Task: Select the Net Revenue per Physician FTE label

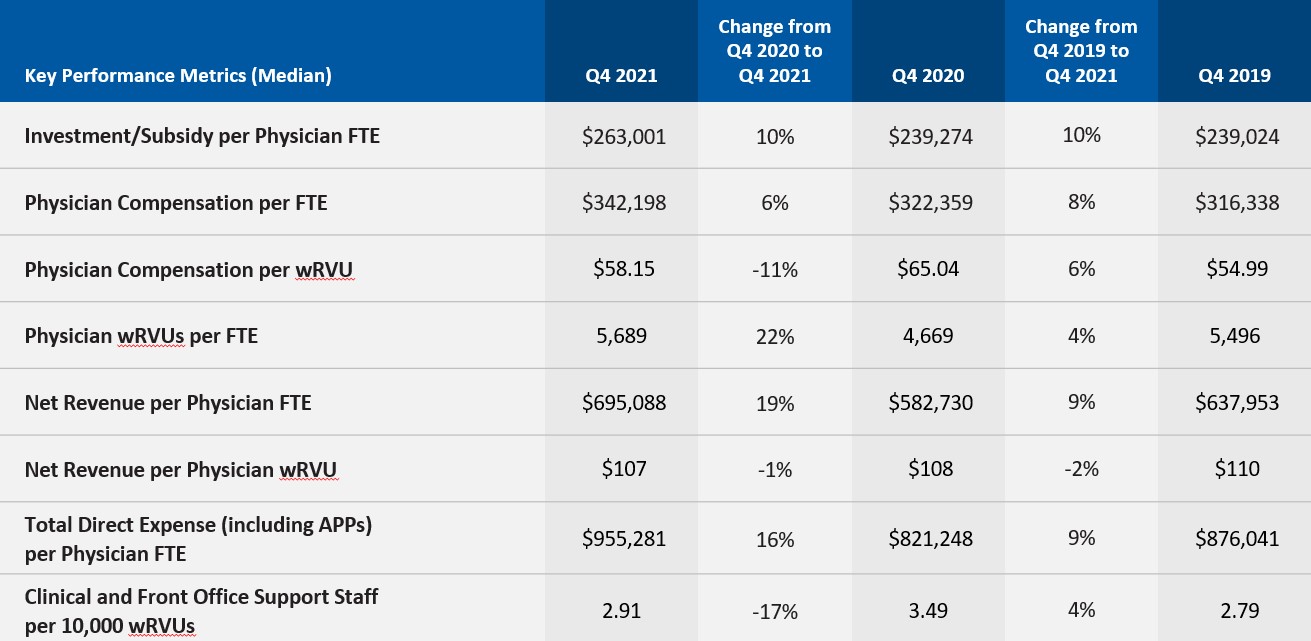Action: pos(168,403)
